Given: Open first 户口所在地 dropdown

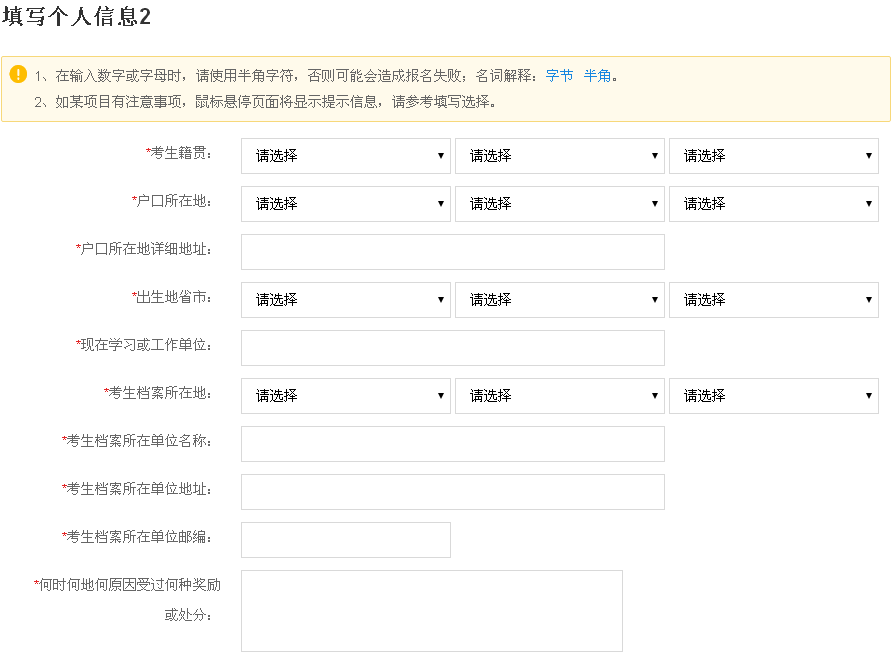Looking at the screenshot, I should tap(345, 204).
